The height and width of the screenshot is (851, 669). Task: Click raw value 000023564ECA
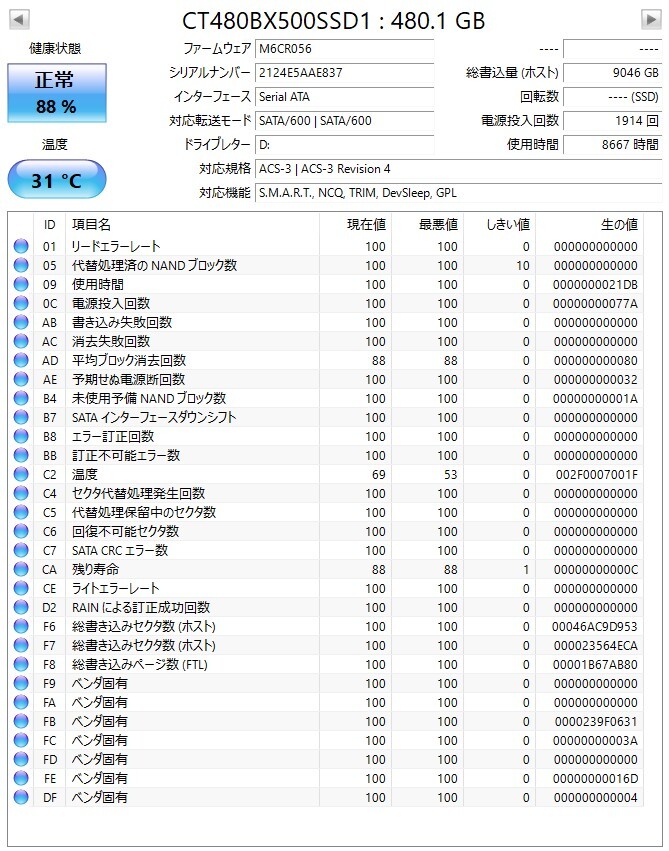pyautogui.click(x=596, y=645)
